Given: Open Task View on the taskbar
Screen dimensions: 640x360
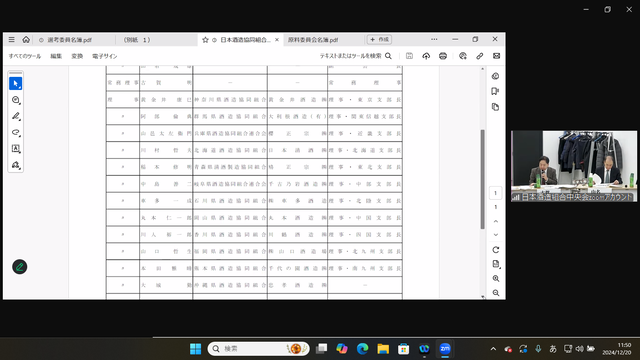Looking at the screenshot, I should click(x=322, y=349).
